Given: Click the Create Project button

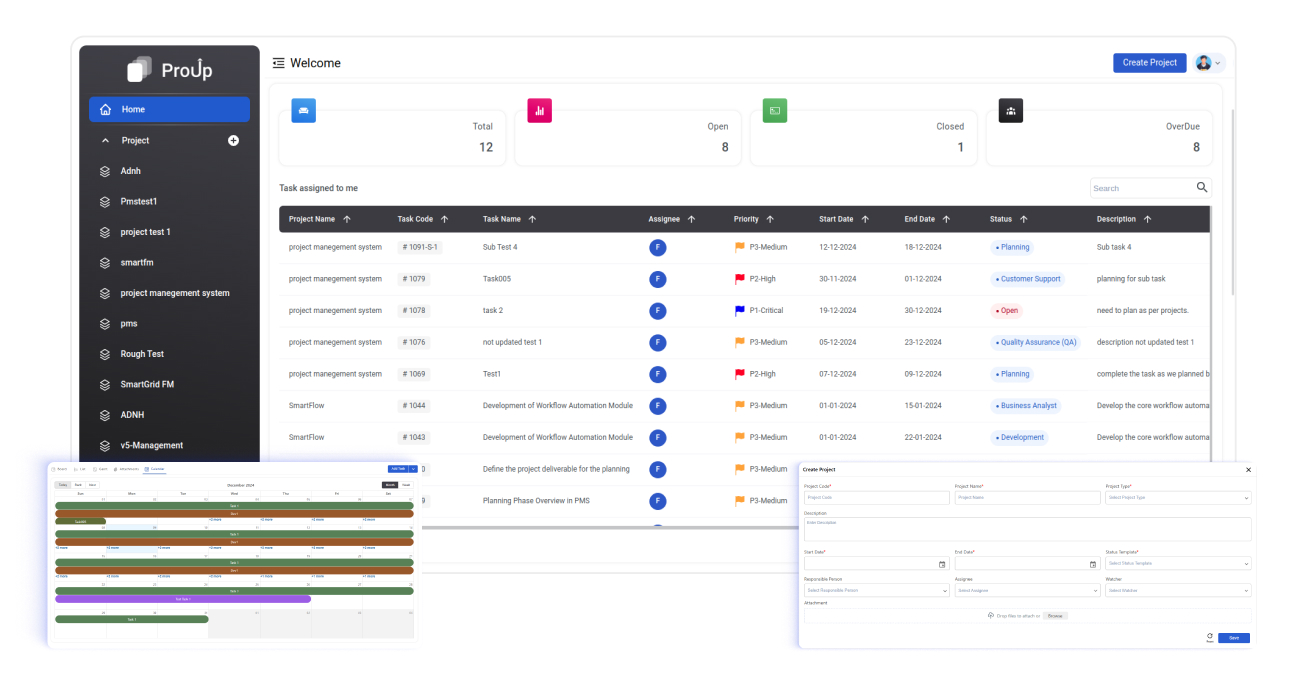Looking at the screenshot, I should coord(1149,63).
